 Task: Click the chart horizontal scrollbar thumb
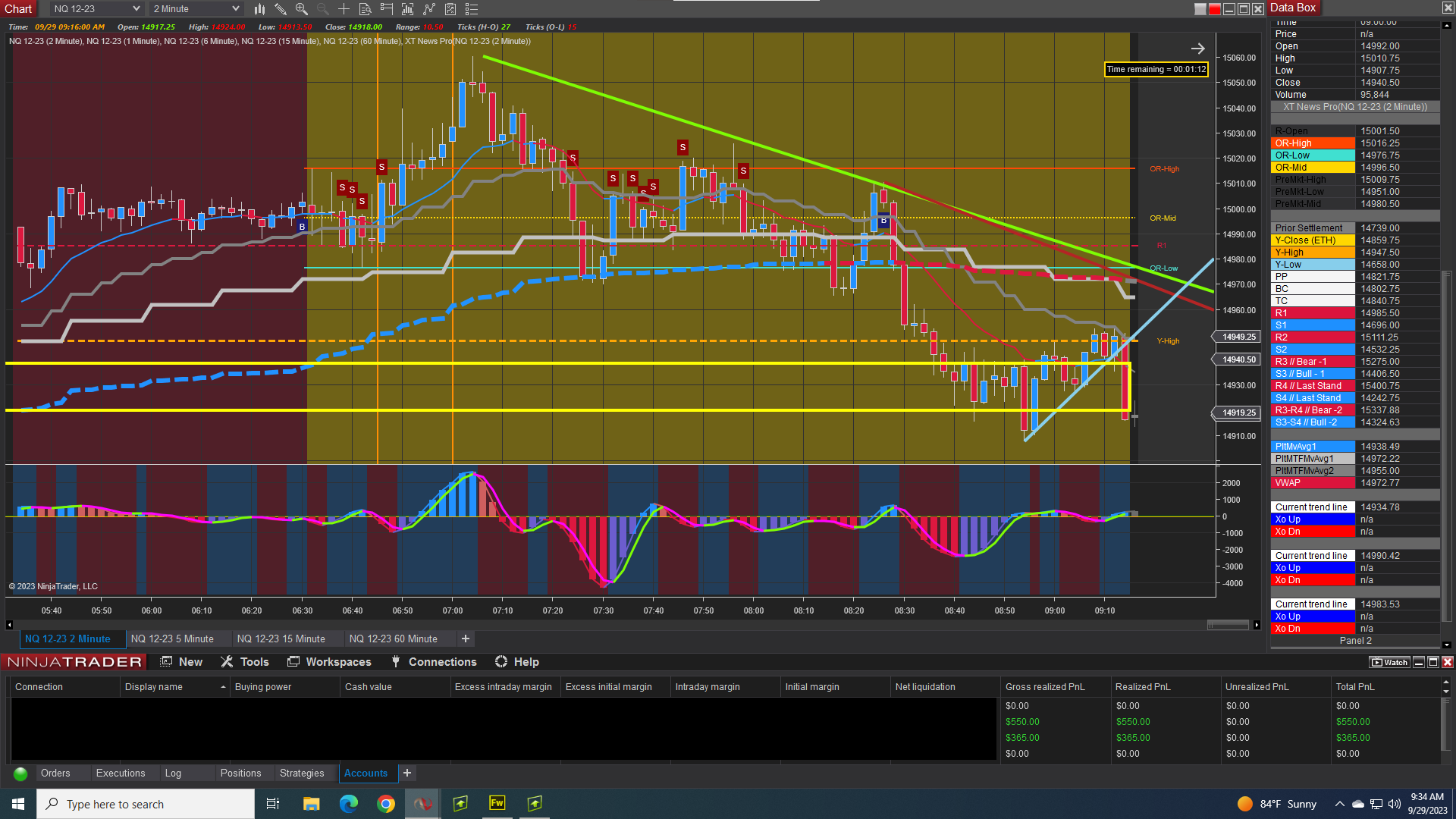[x=1228, y=625]
